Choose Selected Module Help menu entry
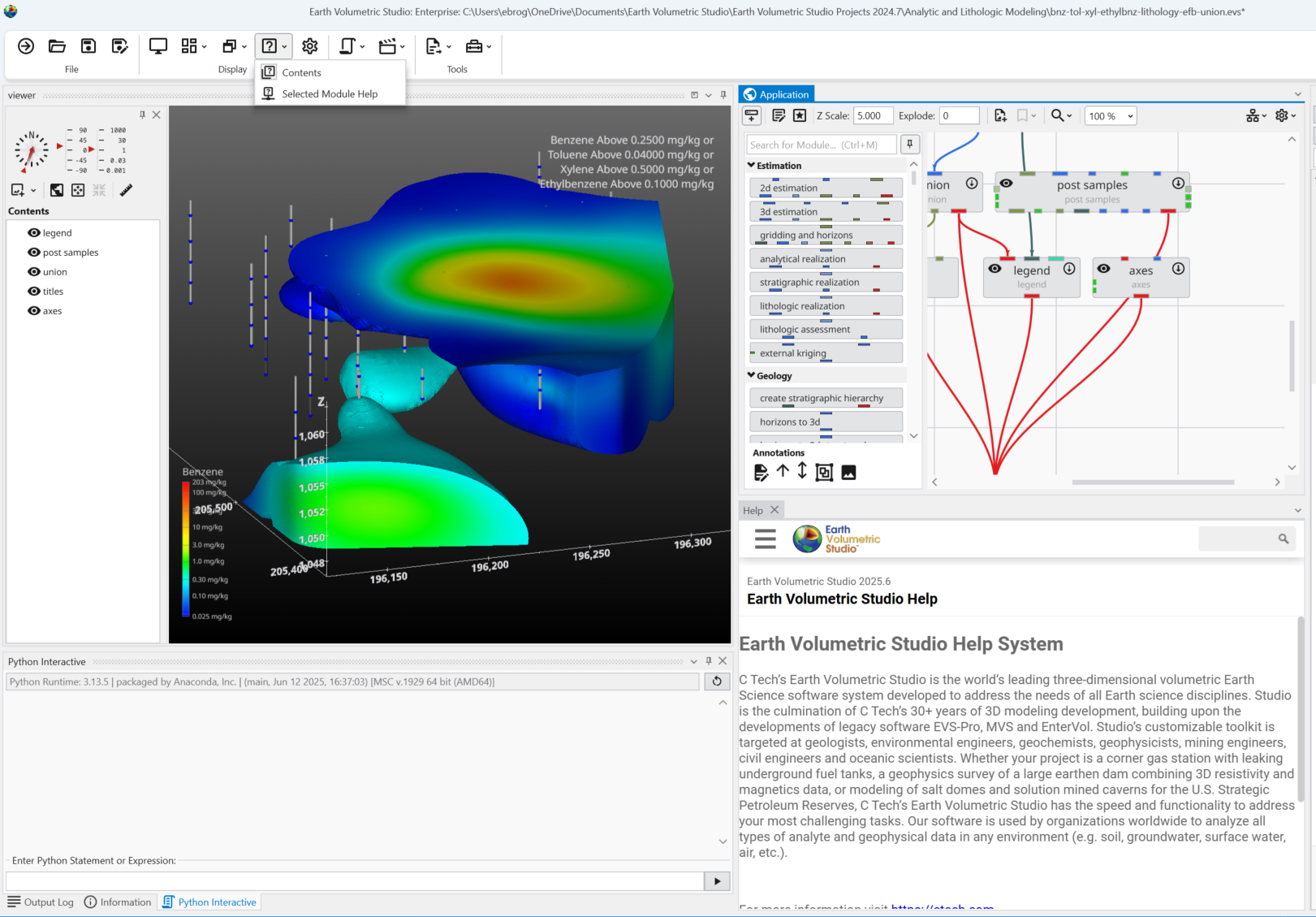Screen dimensions: 1316x917 point(330,94)
